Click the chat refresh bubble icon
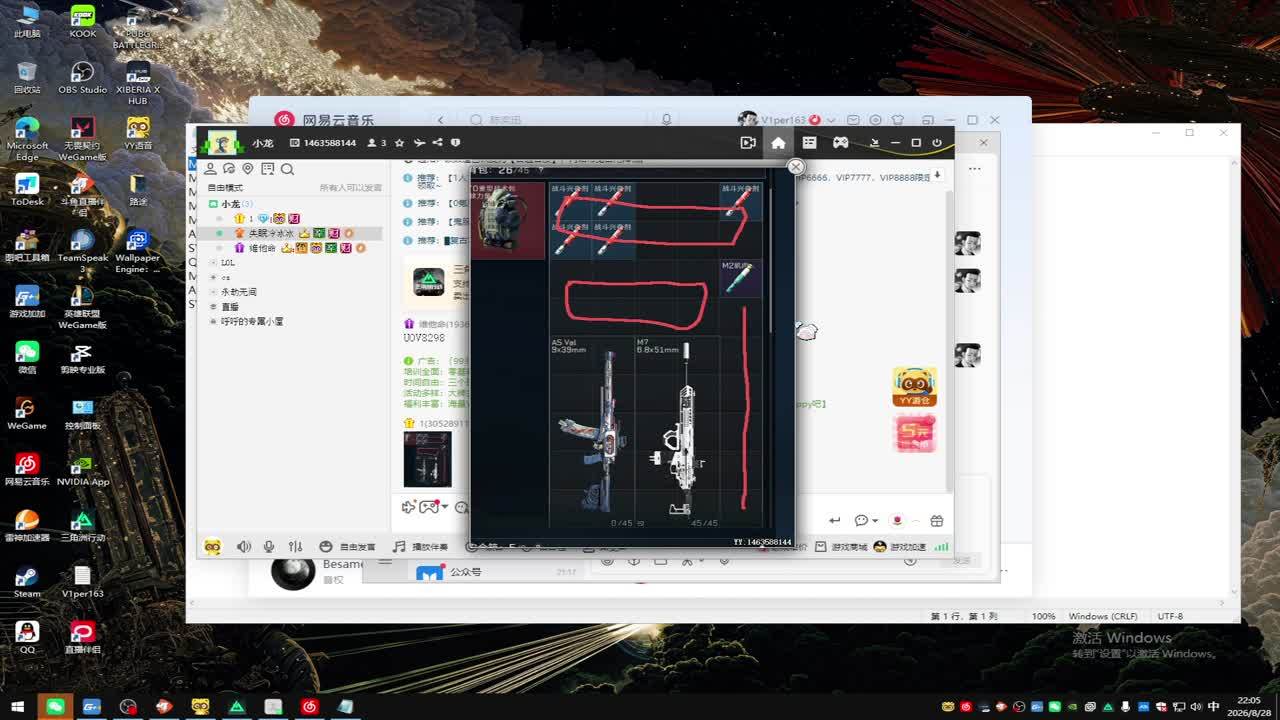This screenshot has height=720, width=1280. (x=229, y=169)
